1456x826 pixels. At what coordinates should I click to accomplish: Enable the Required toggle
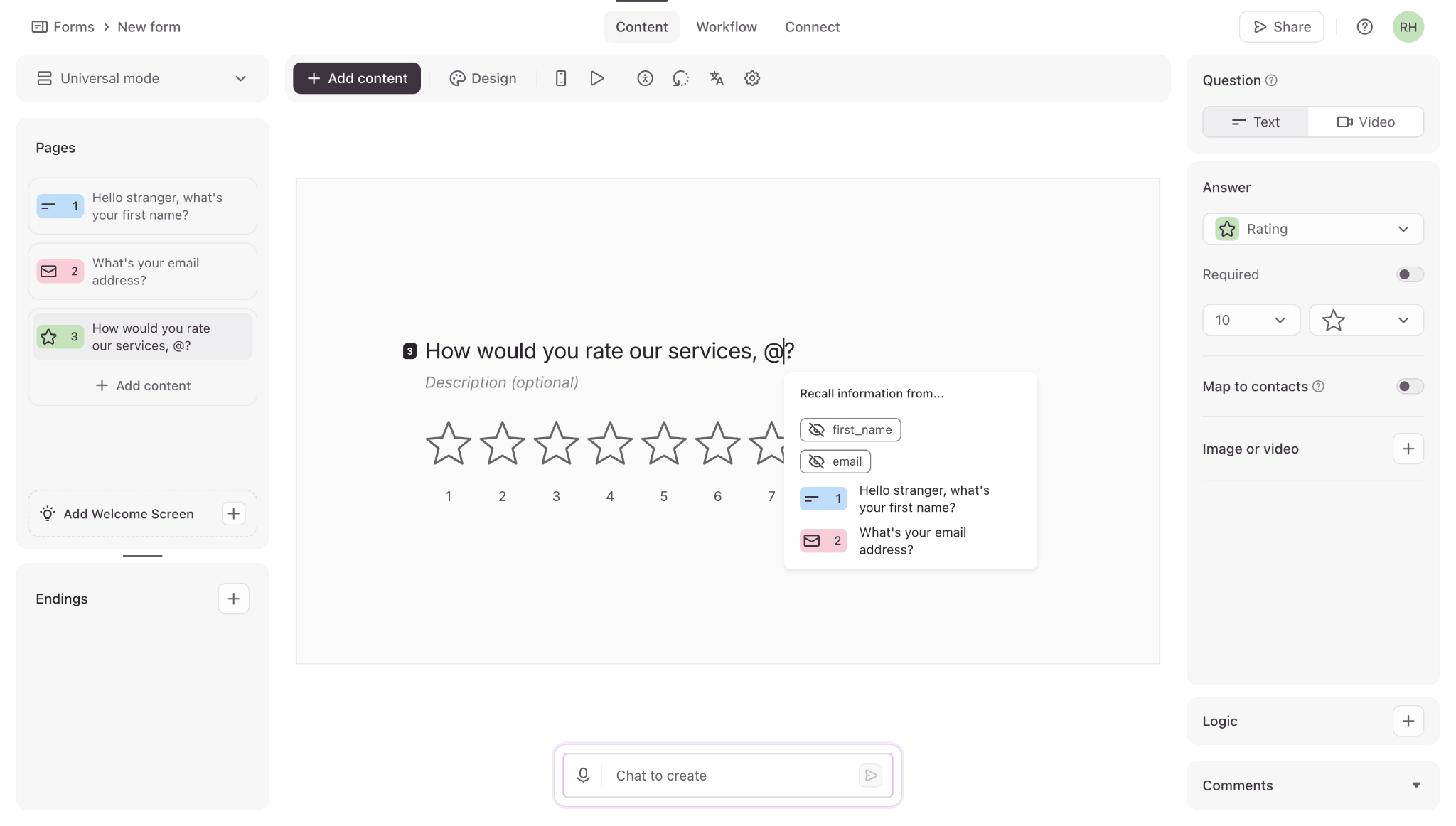tap(1409, 274)
